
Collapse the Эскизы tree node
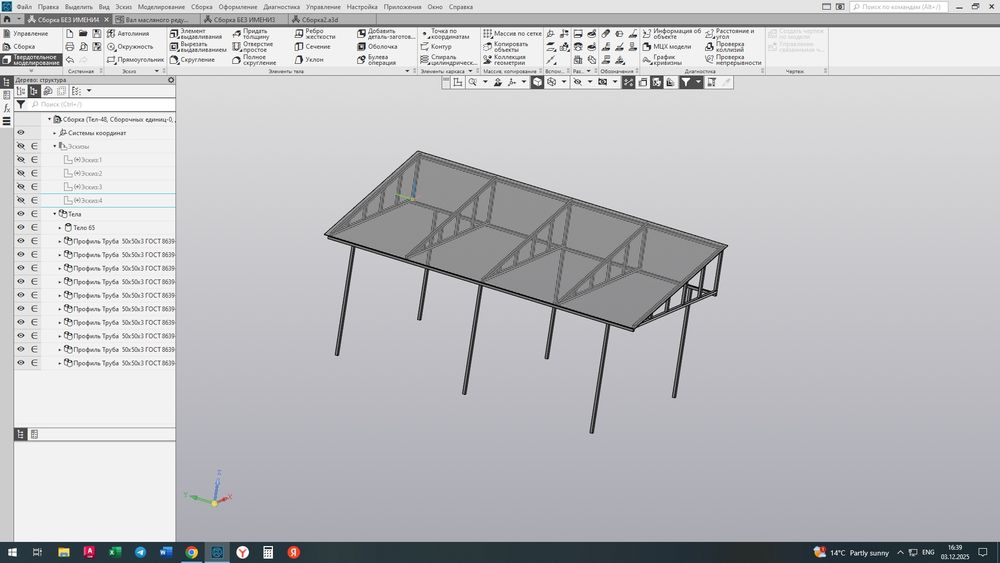[55, 146]
